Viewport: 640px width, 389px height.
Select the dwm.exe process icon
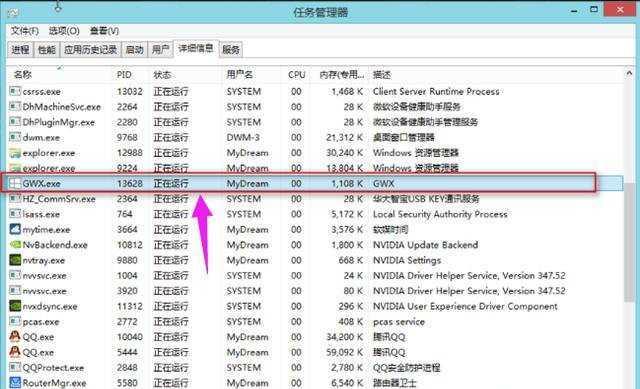pyautogui.click(x=15, y=137)
